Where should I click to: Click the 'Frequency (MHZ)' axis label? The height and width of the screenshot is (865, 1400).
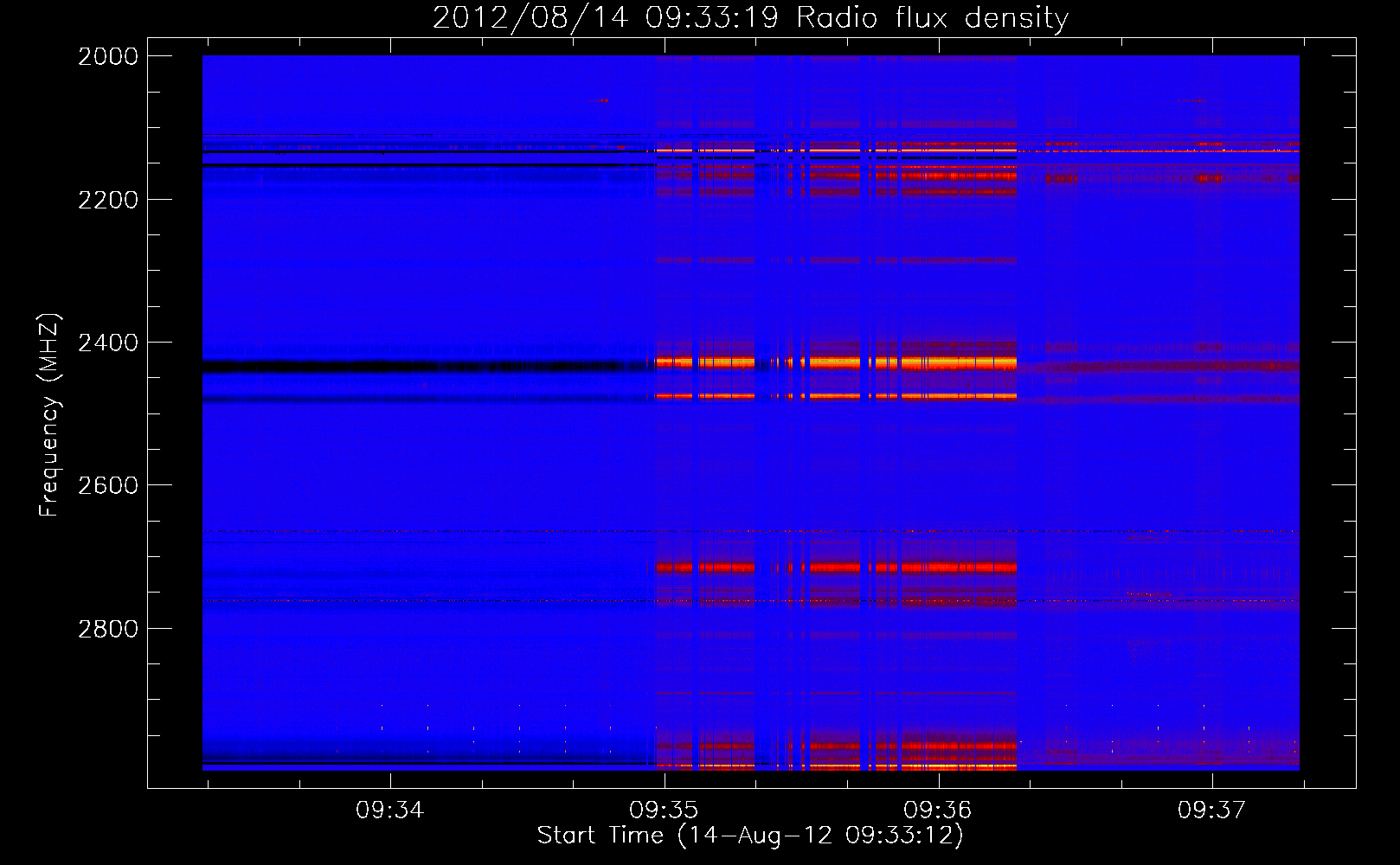pyautogui.click(x=50, y=415)
